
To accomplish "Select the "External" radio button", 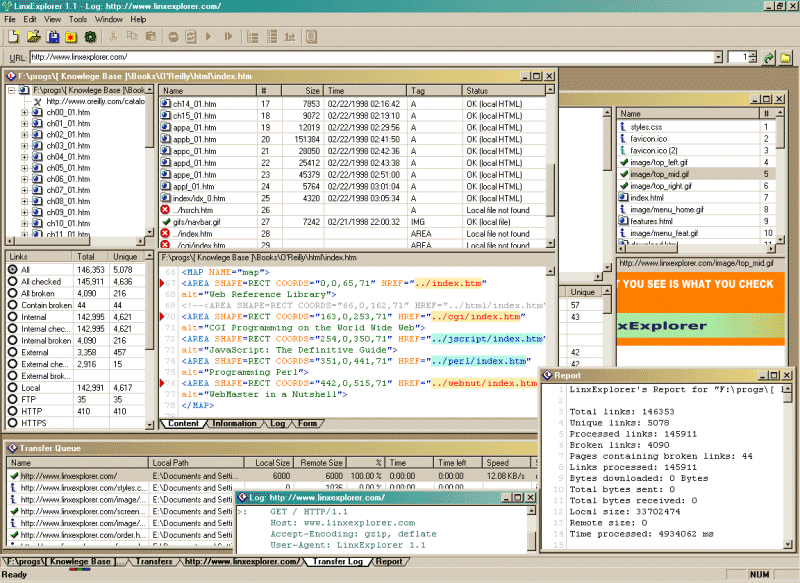I will pyautogui.click(x=13, y=352).
